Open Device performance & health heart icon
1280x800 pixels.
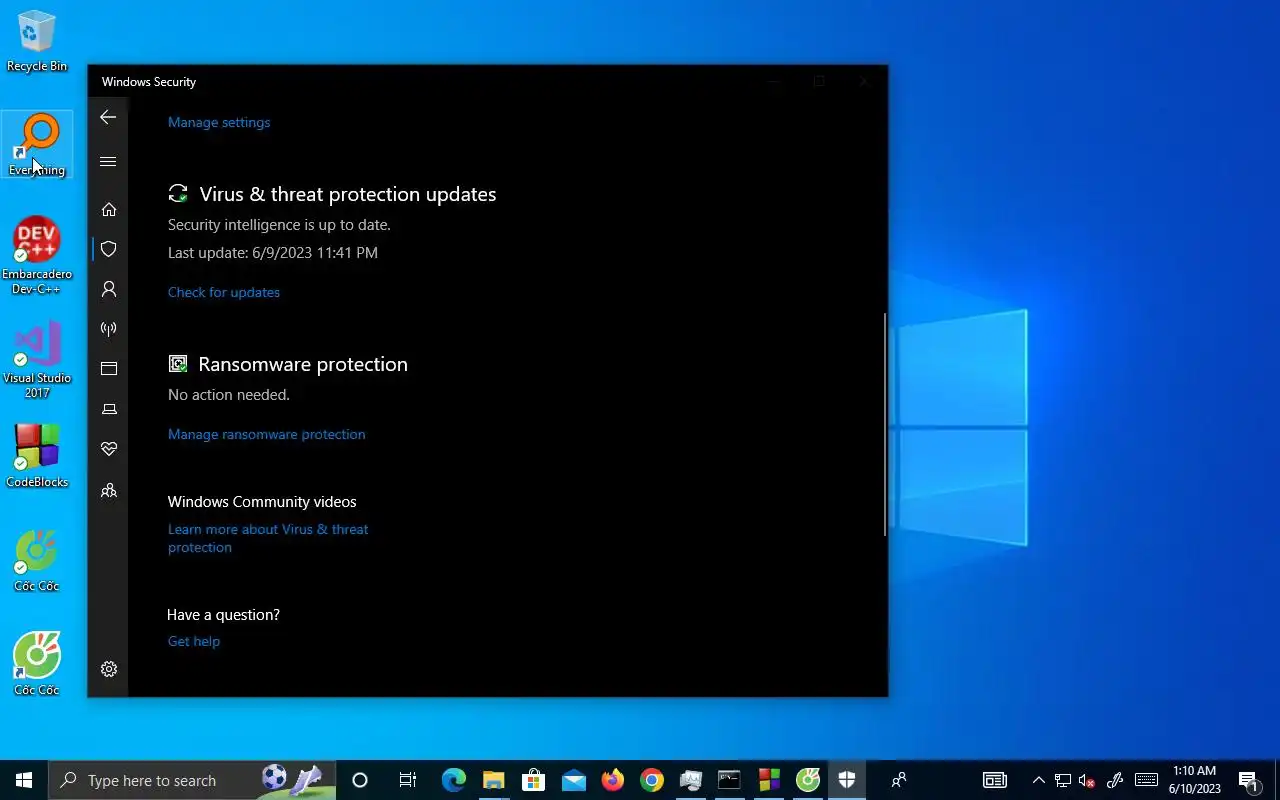tap(109, 449)
